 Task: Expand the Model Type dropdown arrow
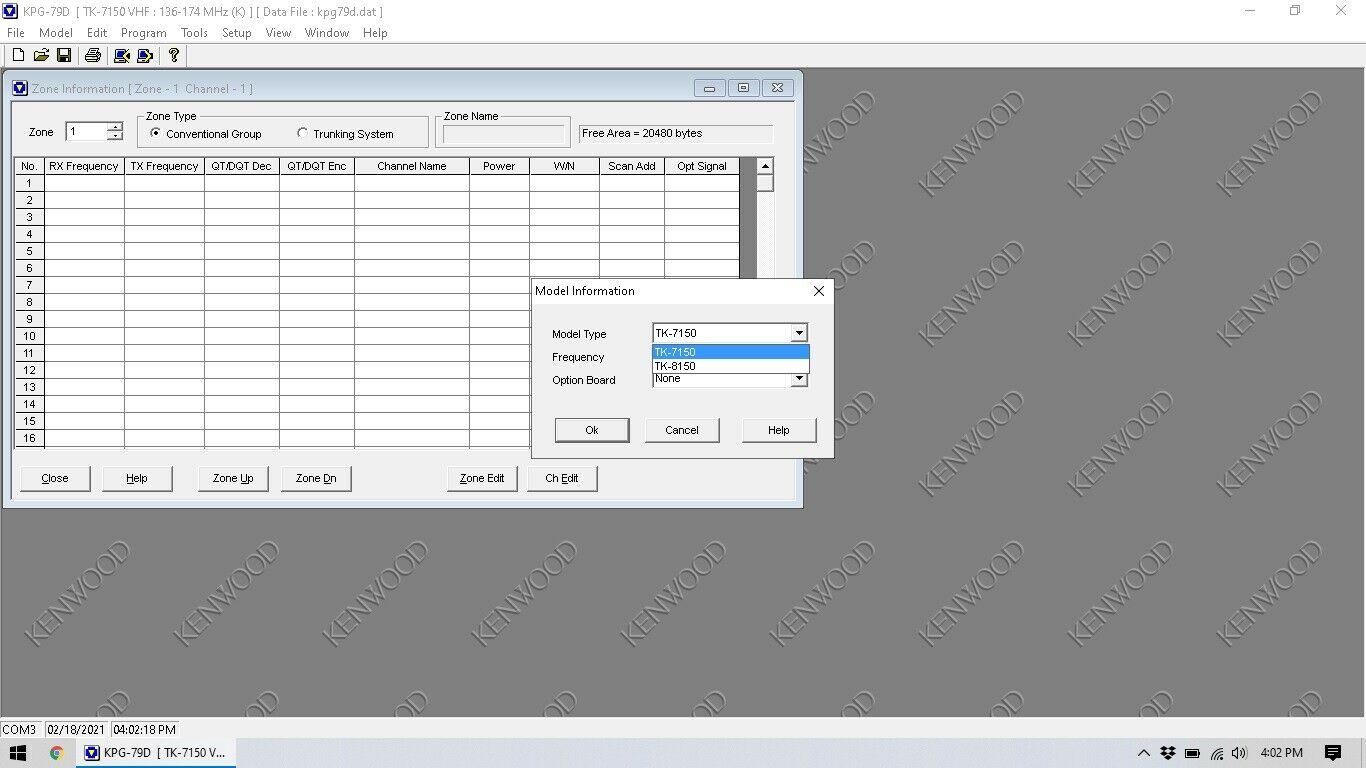pos(799,333)
